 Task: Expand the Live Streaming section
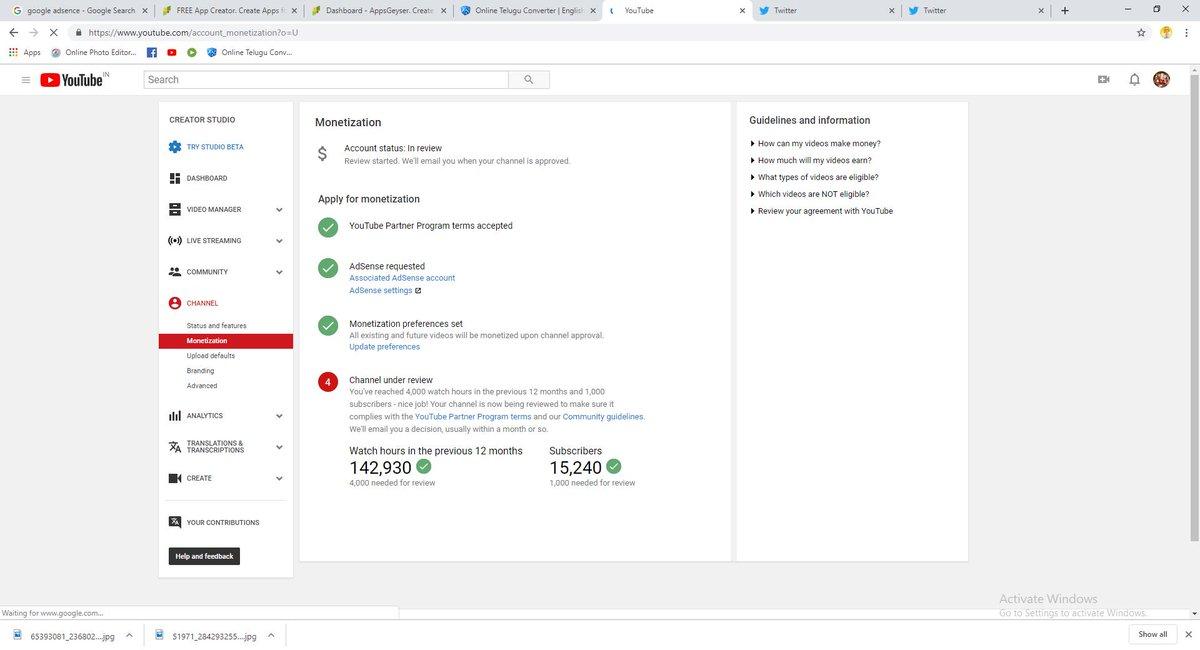click(x=279, y=241)
